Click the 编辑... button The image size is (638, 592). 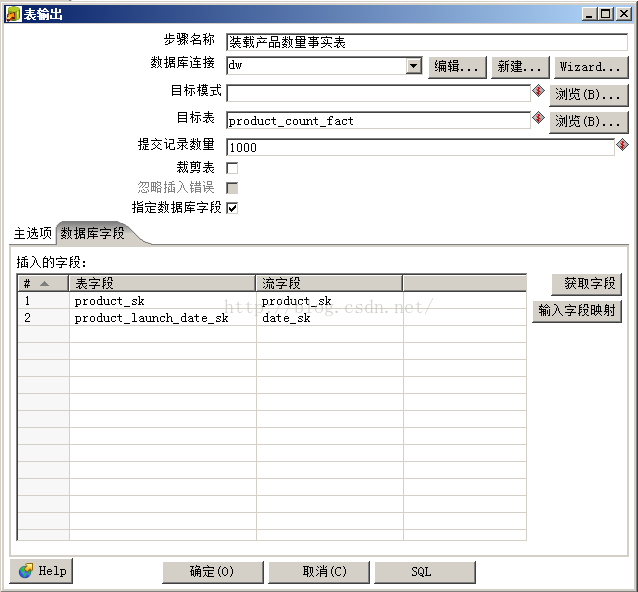click(457, 67)
